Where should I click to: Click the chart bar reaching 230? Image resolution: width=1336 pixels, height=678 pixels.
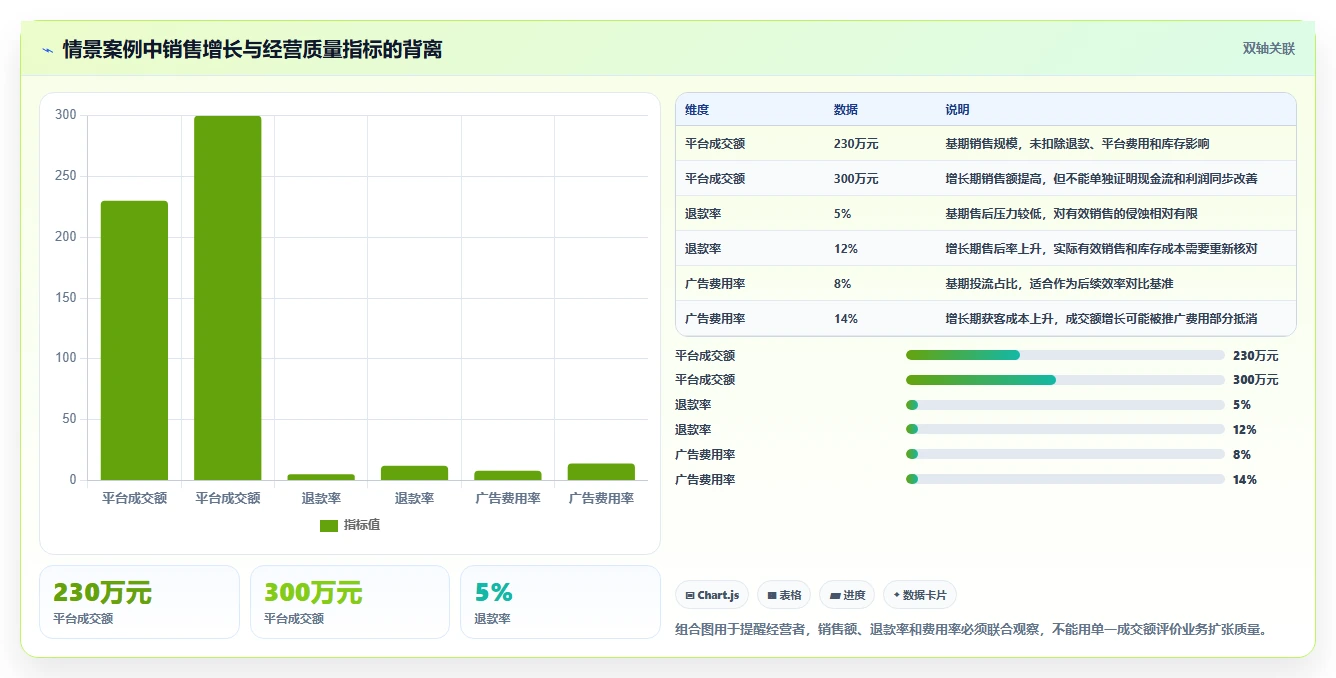(x=134, y=341)
